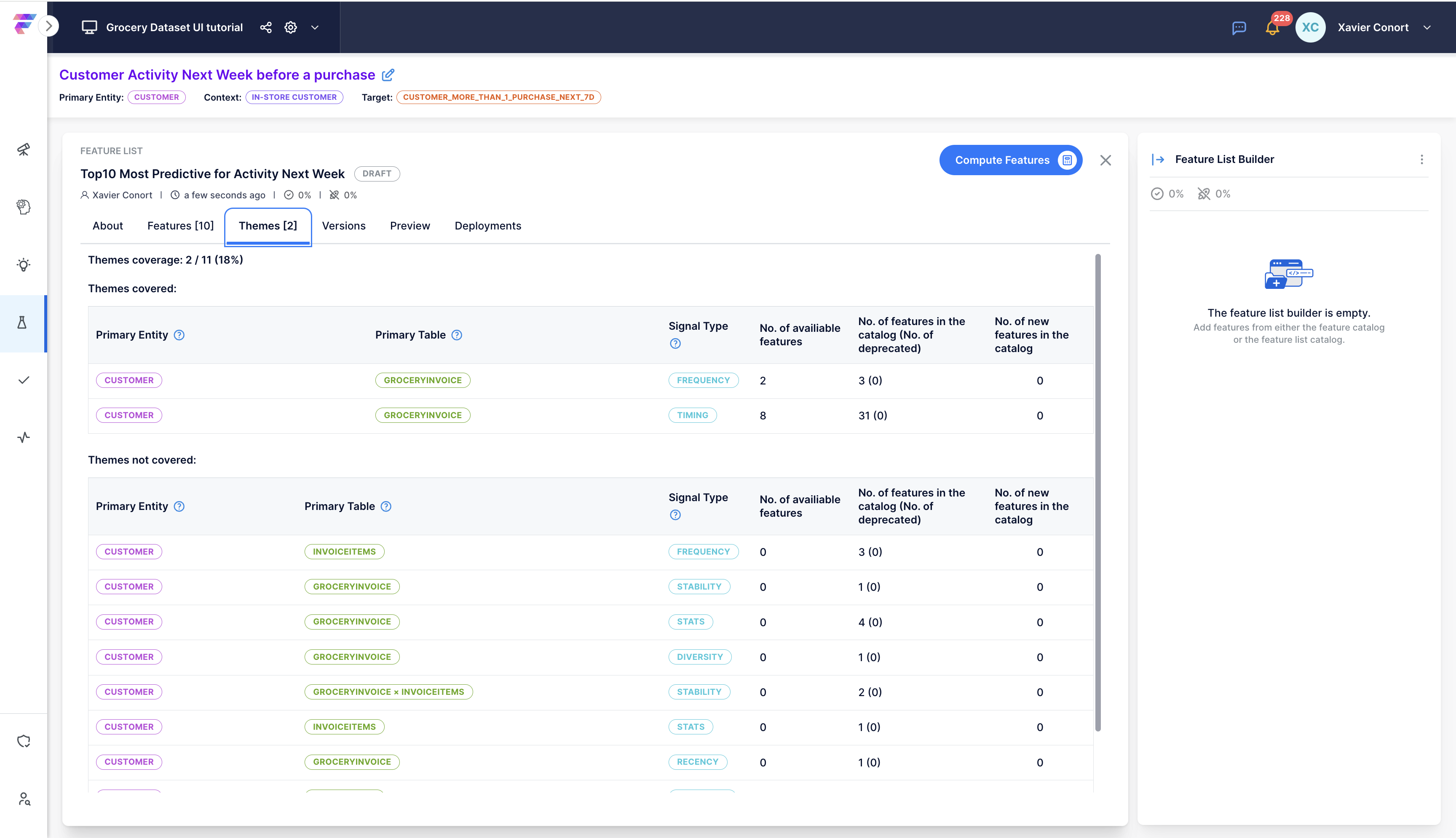Click the Primary Table help icon in Themes not covered
This screenshot has height=838, width=1456.
click(x=386, y=507)
